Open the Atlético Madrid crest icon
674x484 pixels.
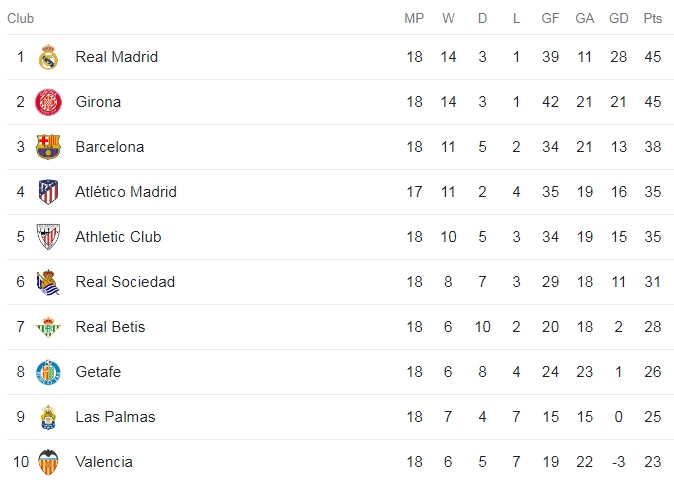(x=48, y=192)
